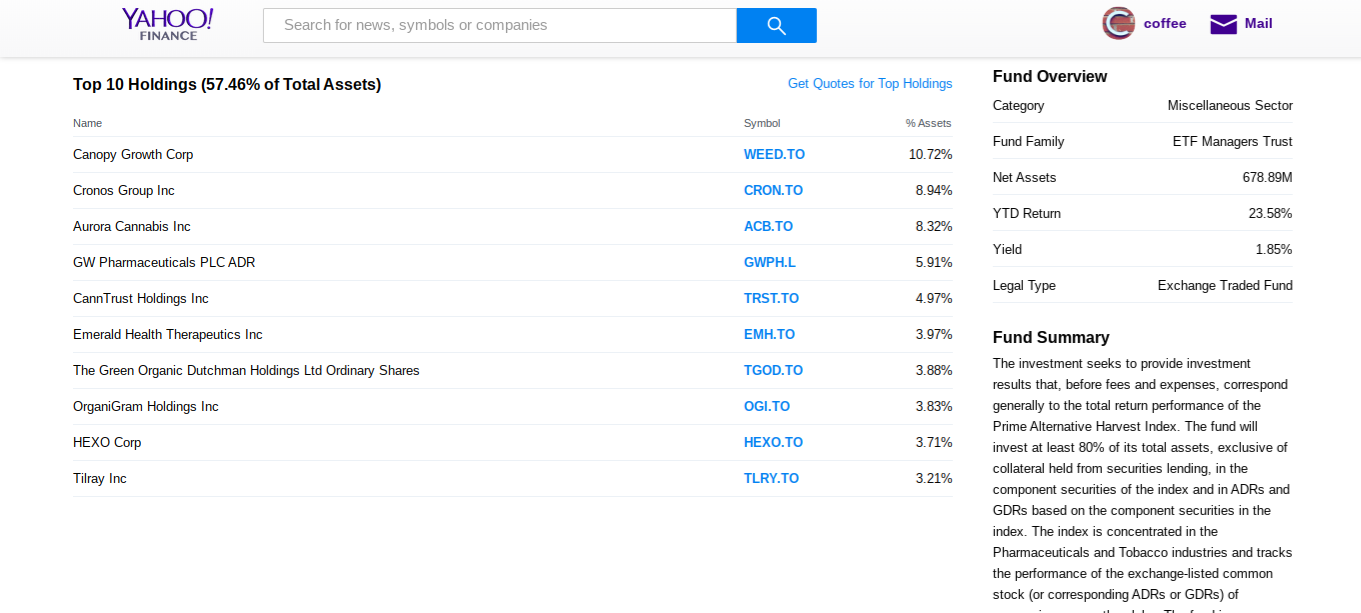Click the 3.88% assets value
Screen dimensions: 1361x613
click(934, 371)
